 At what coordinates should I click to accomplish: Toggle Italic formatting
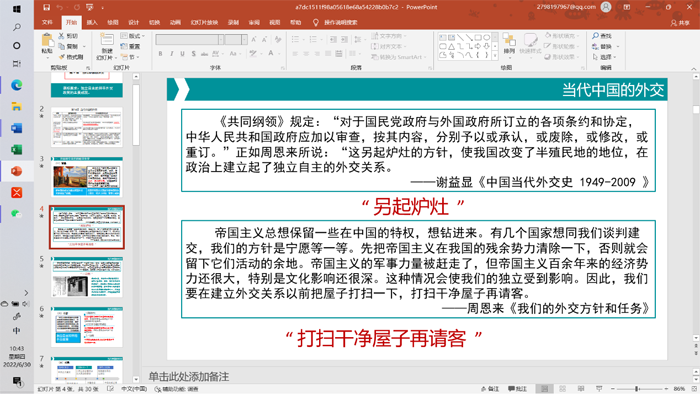click(171, 54)
